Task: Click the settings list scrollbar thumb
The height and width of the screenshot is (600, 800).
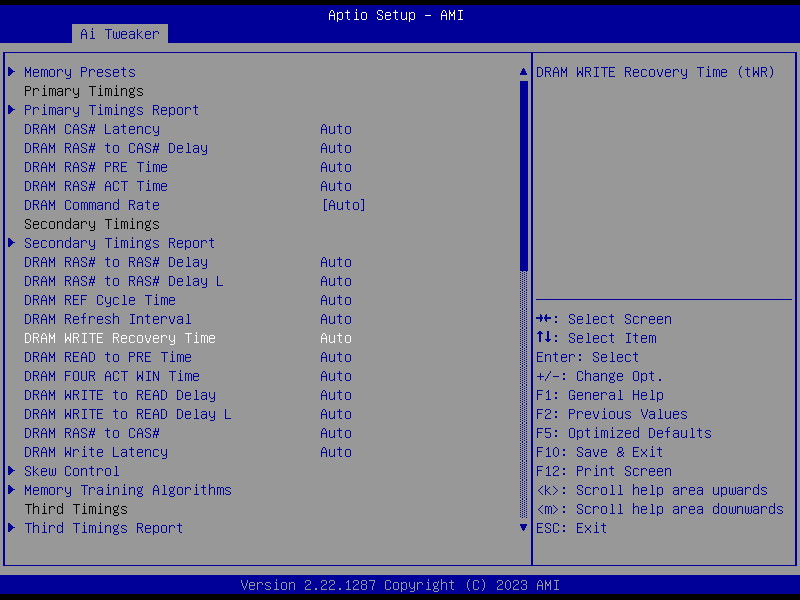Action: coord(523,176)
